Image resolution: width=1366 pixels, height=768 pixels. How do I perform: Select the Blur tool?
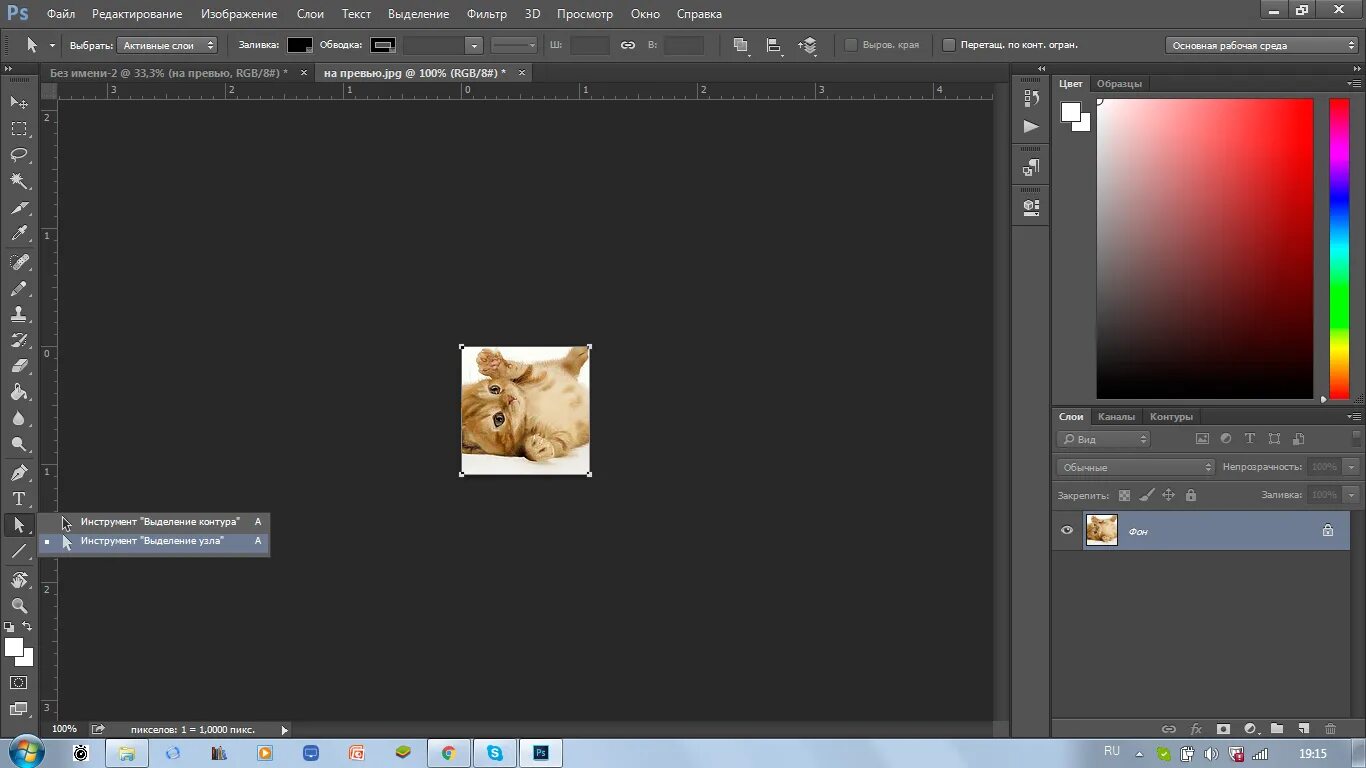19,418
